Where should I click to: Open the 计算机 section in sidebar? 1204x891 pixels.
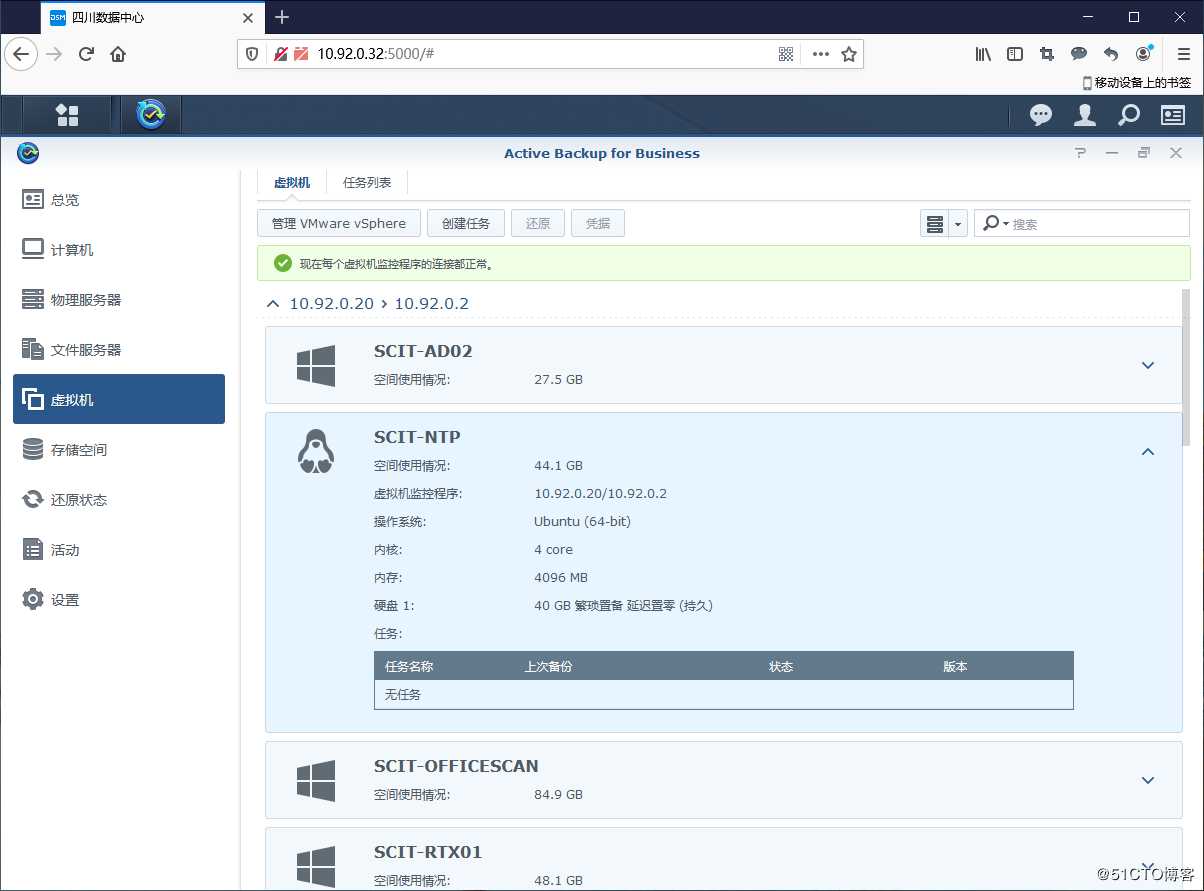click(x=119, y=249)
